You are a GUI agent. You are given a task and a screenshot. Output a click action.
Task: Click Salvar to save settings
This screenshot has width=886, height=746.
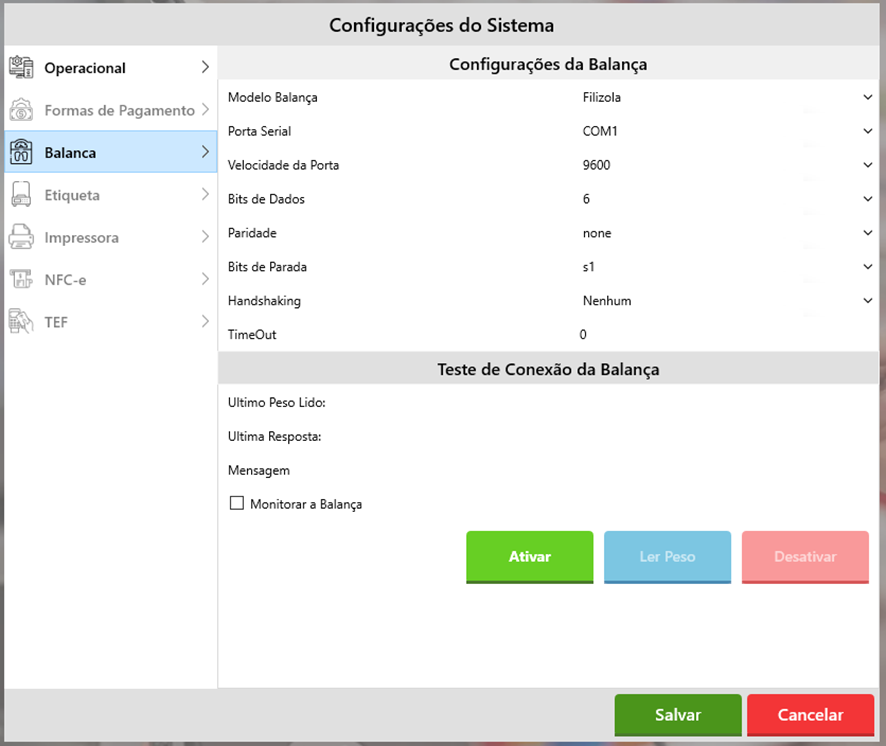click(677, 715)
